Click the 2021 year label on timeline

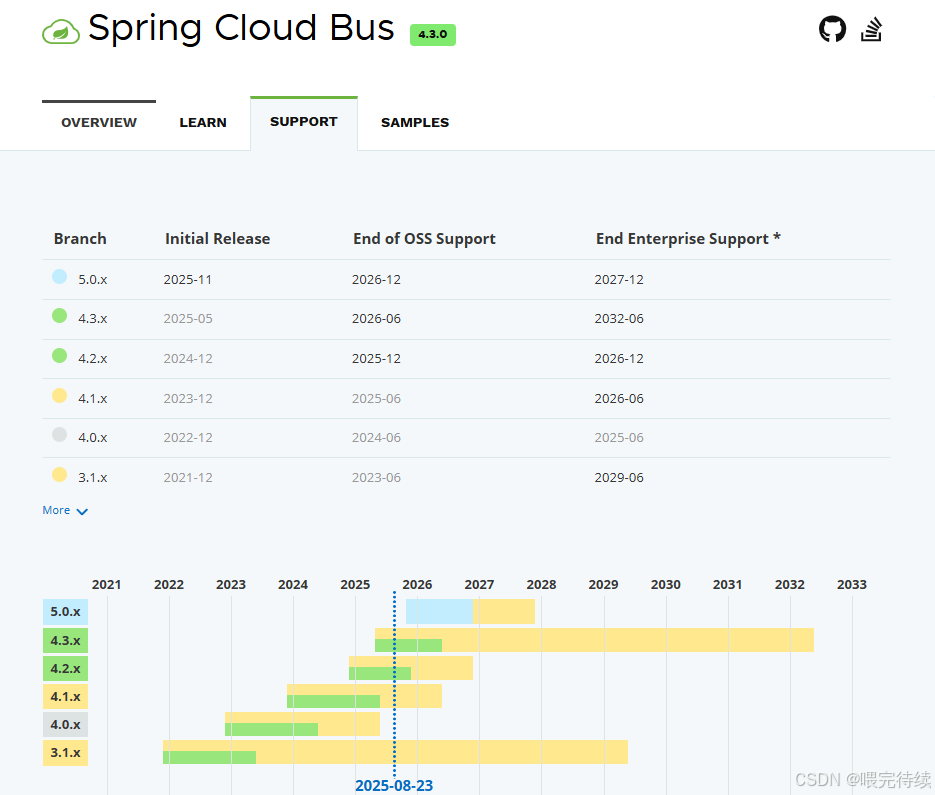click(107, 585)
